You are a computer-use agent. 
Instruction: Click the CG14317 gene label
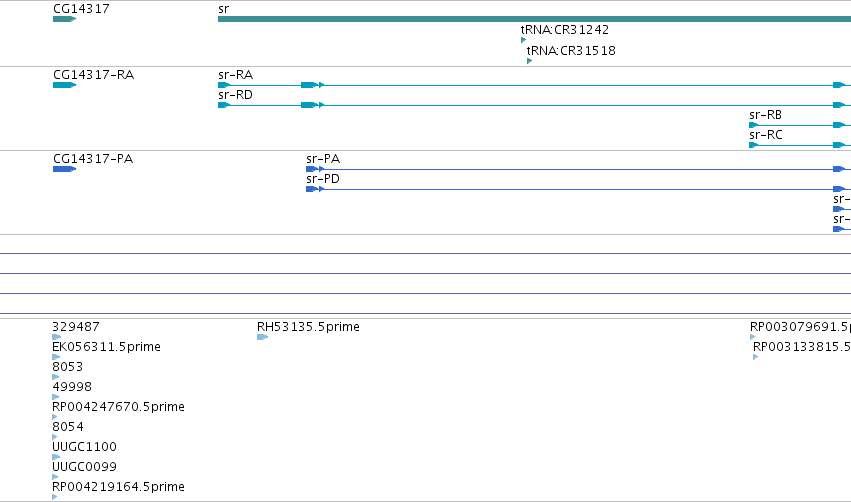tap(81, 9)
